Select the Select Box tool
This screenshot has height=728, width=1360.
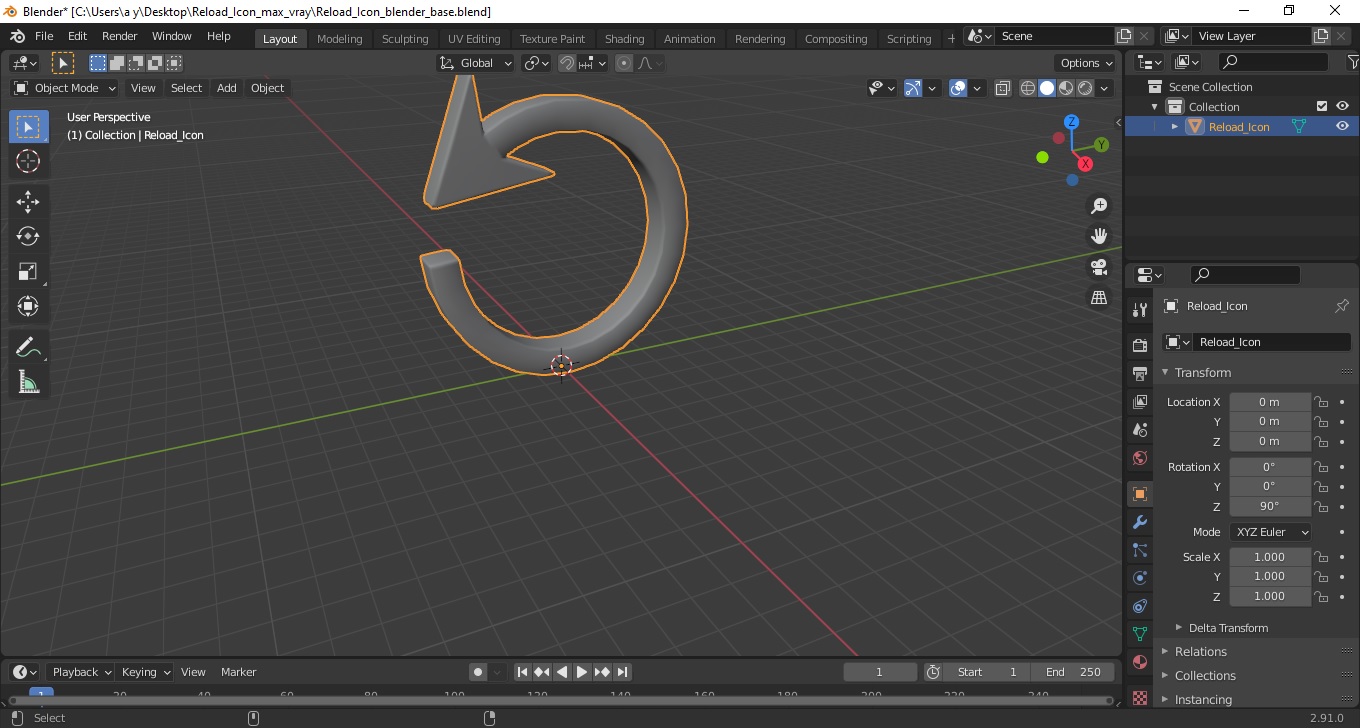click(x=28, y=127)
